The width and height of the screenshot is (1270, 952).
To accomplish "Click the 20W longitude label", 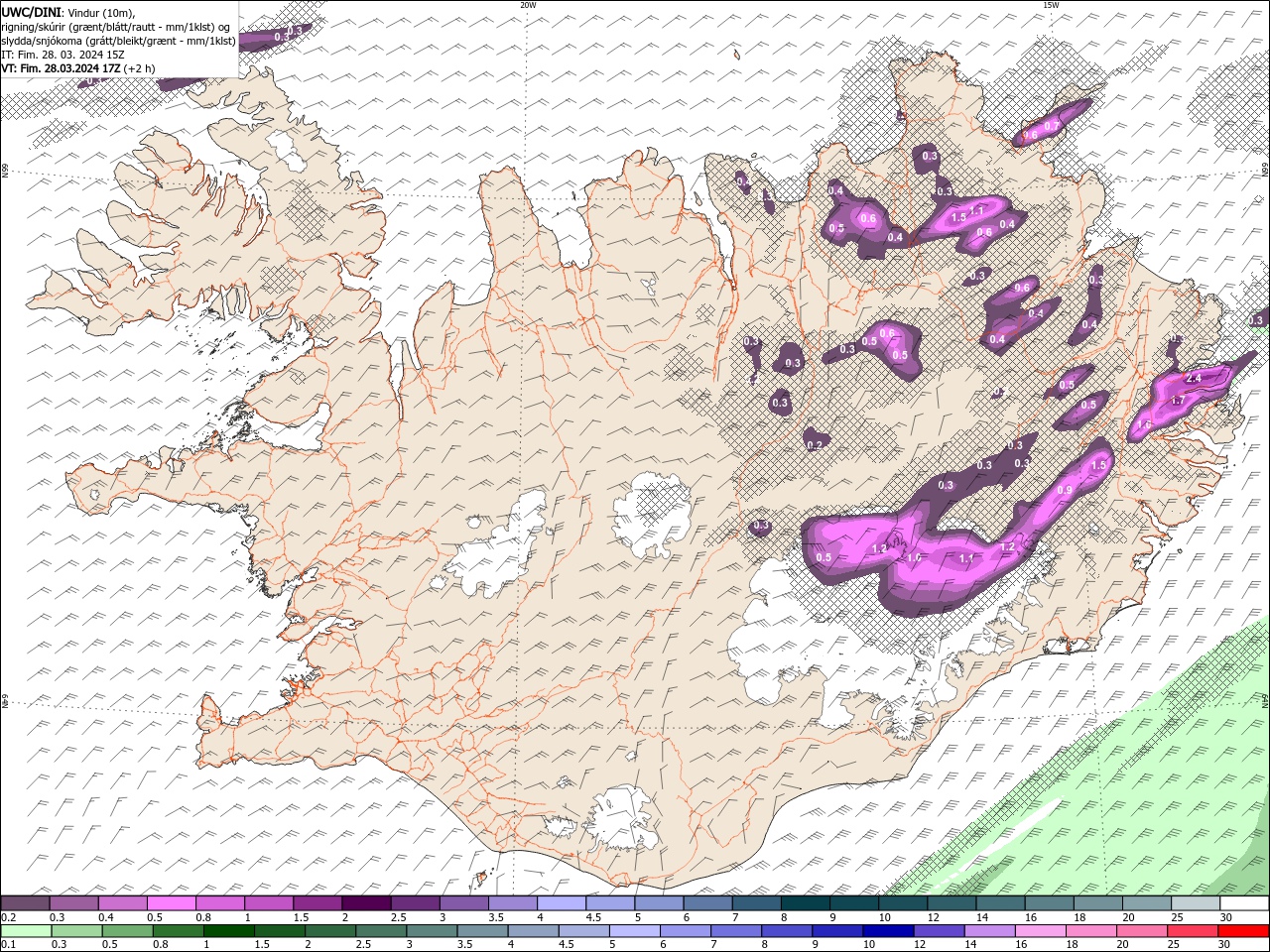I will click(x=528, y=5).
